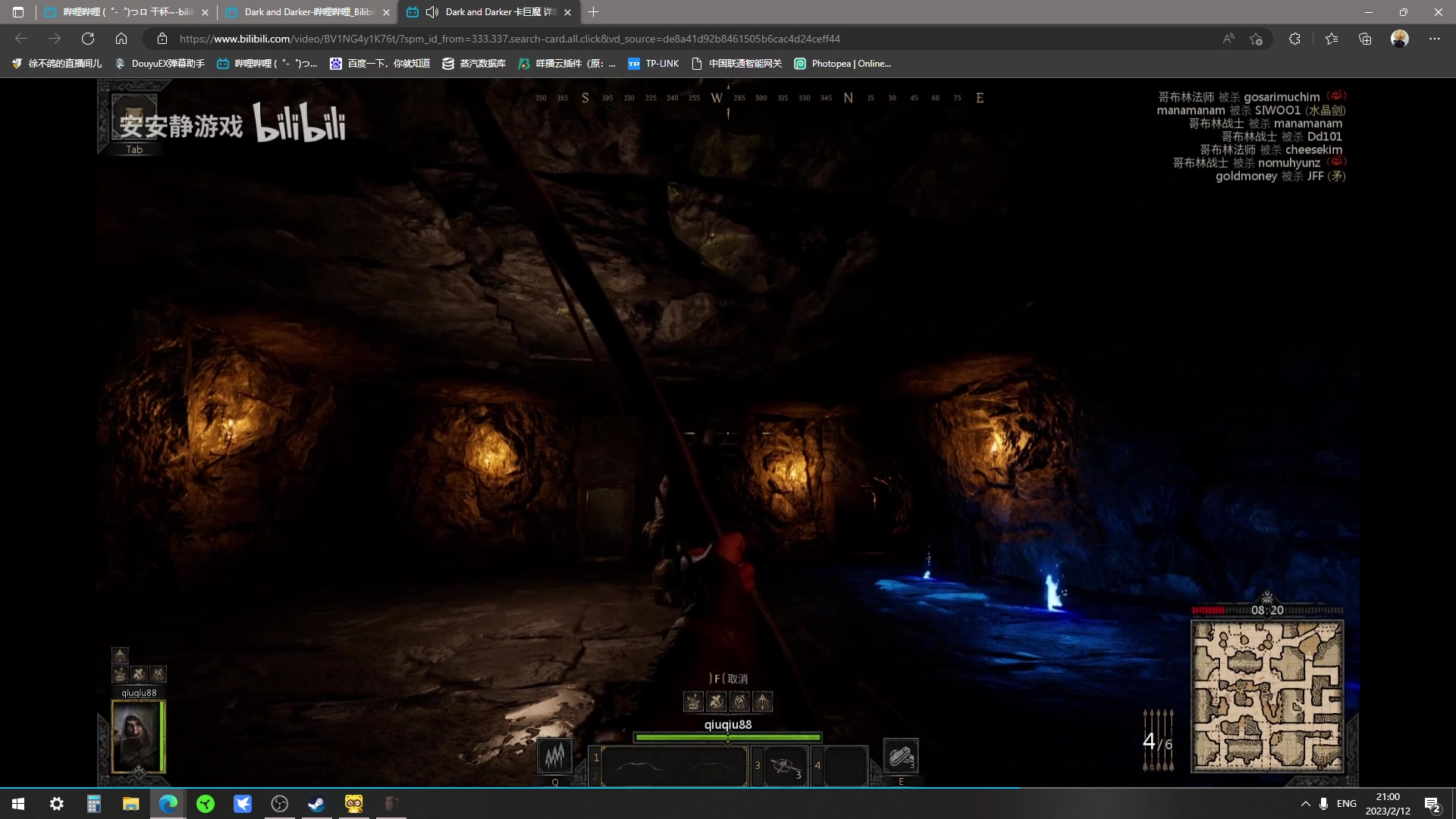The height and width of the screenshot is (819, 1456).
Task: Open the TP-LINK bookmark
Action: (x=653, y=64)
